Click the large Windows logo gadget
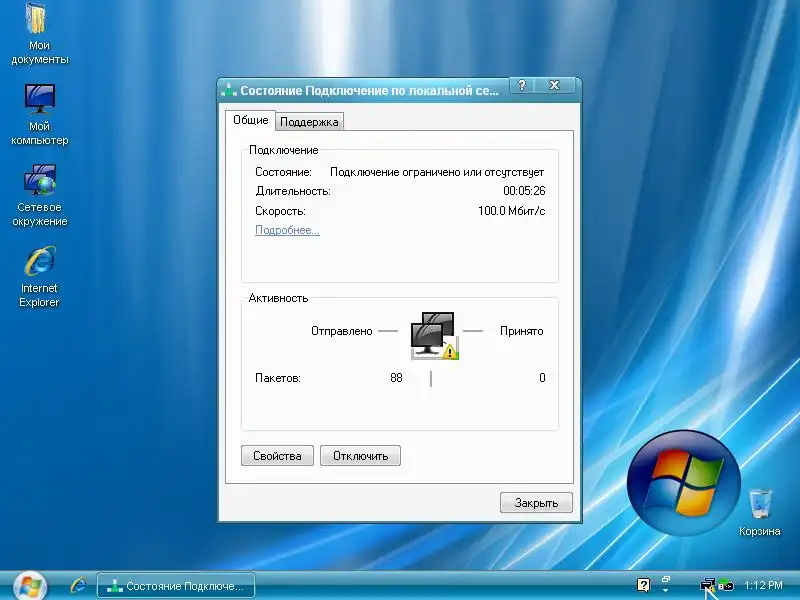Image resolution: width=800 pixels, height=600 pixels. [x=683, y=483]
